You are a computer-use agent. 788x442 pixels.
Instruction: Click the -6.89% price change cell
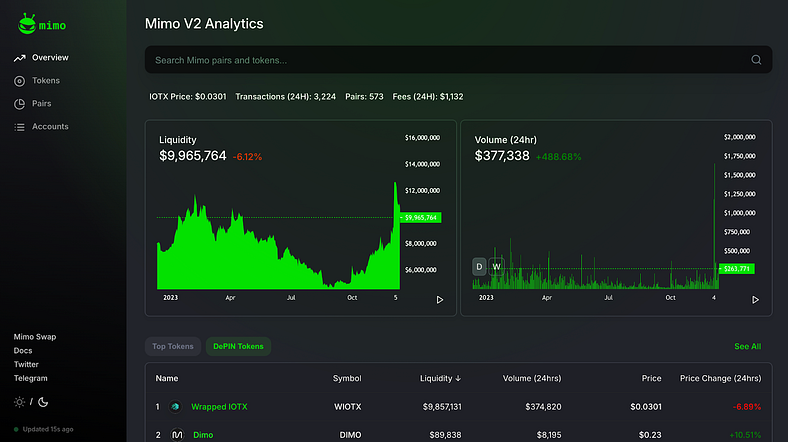(x=747, y=407)
